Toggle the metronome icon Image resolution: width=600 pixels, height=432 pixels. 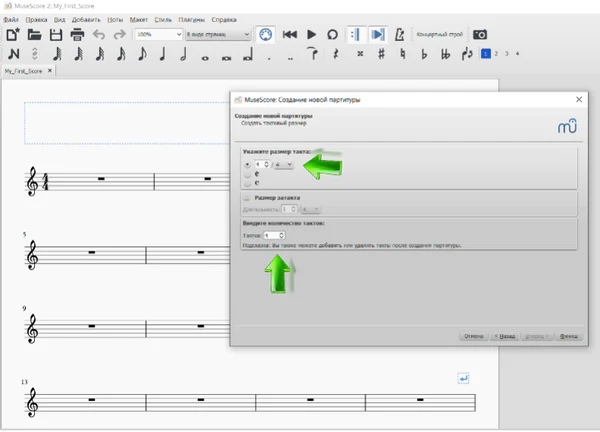399,34
